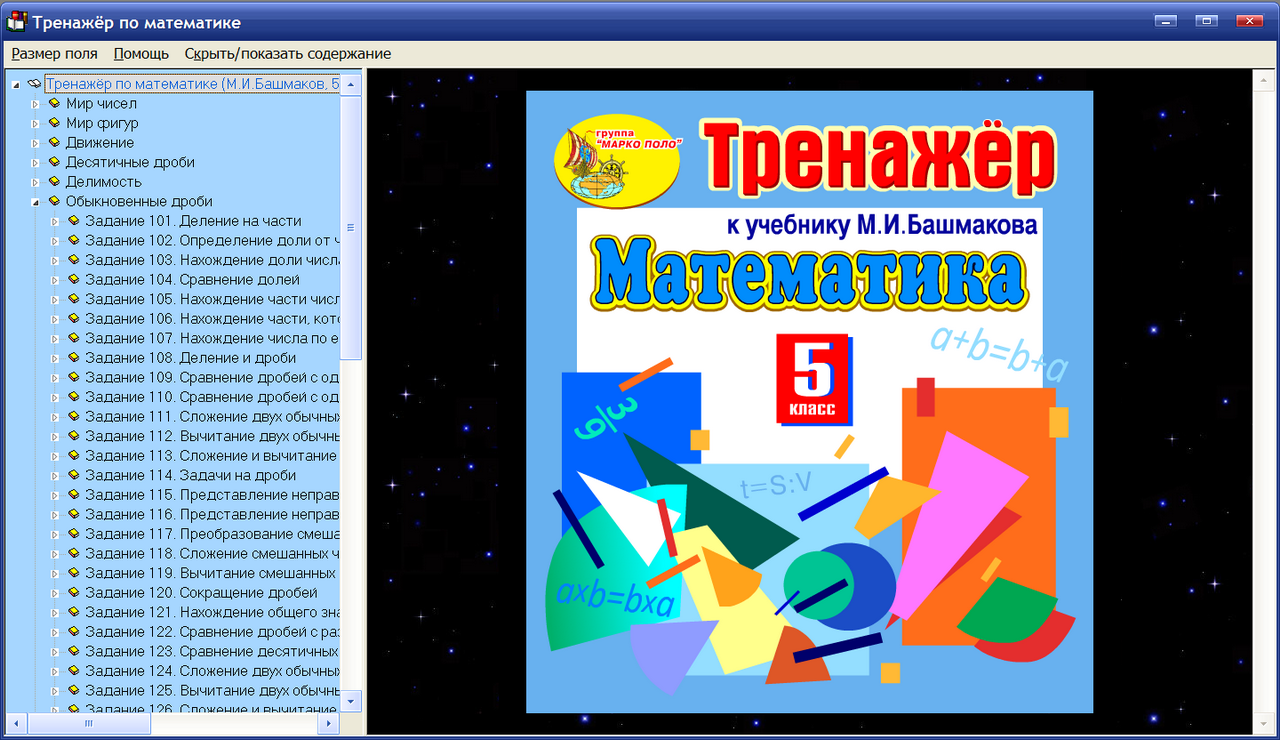Image resolution: width=1280 pixels, height=740 pixels.
Task: Click the book icon of Задание 108
Action: pyautogui.click(x=73, y=357)
